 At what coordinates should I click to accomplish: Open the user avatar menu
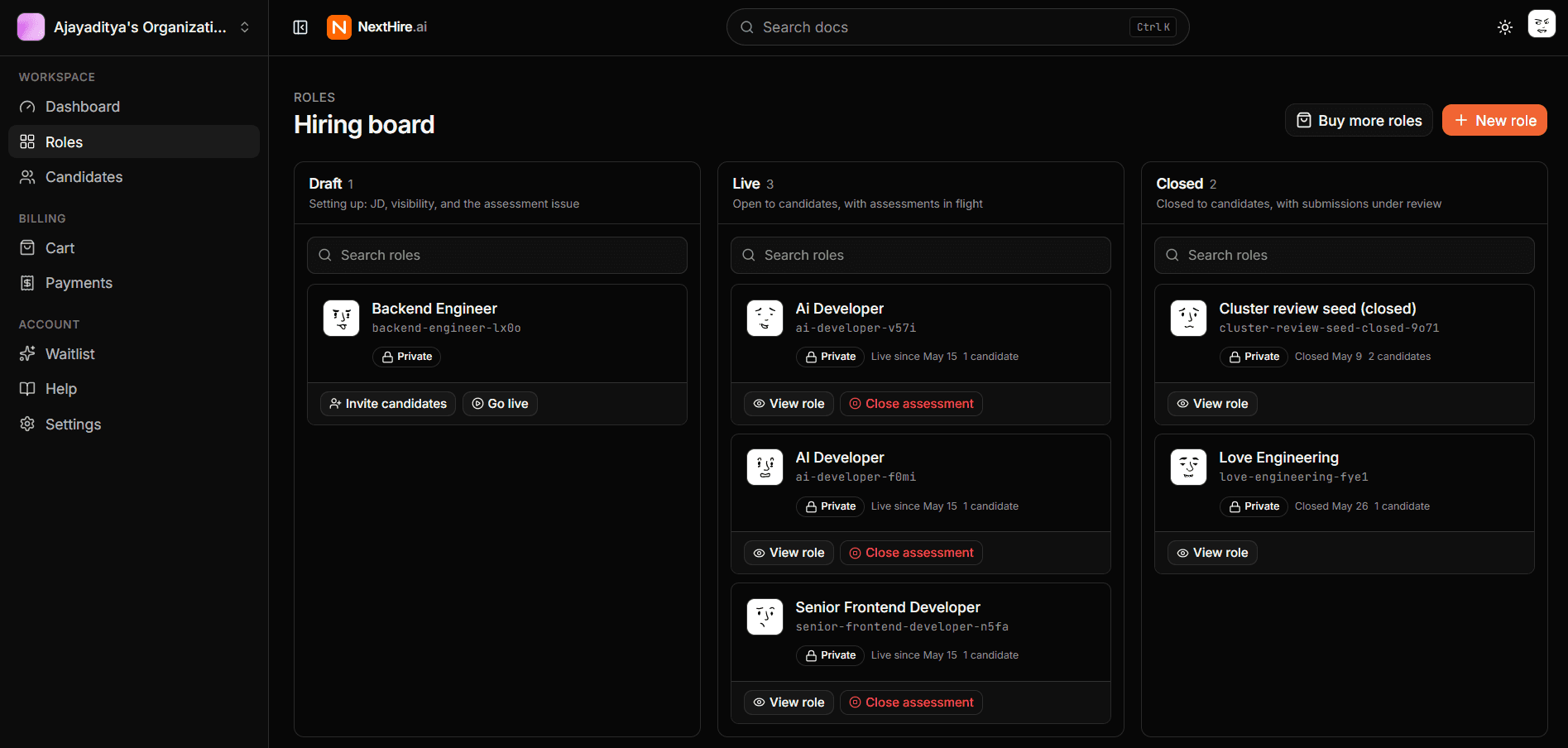click(1542, 24)
